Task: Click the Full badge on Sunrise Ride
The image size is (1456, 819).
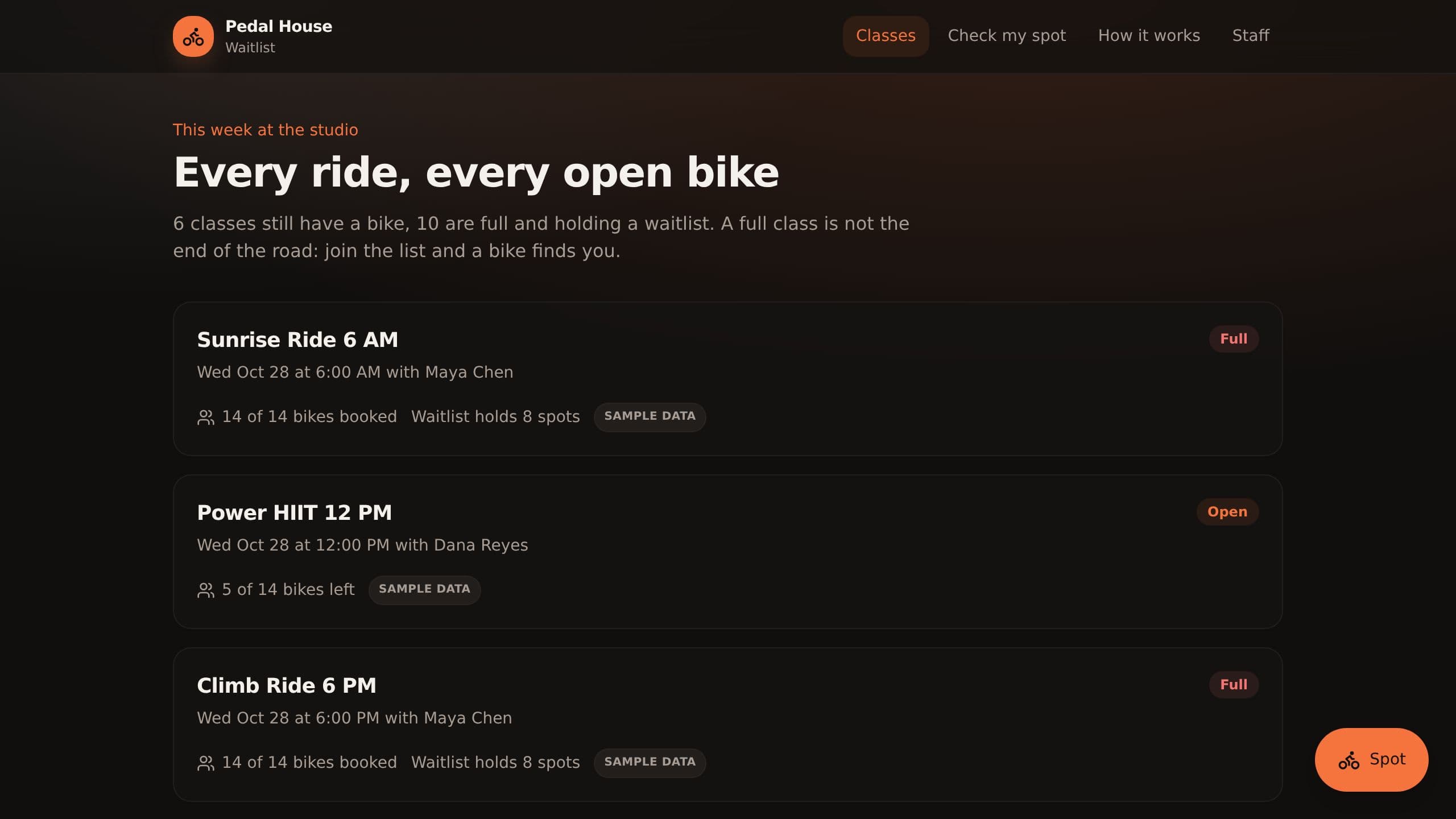Action: point(1234,339)
